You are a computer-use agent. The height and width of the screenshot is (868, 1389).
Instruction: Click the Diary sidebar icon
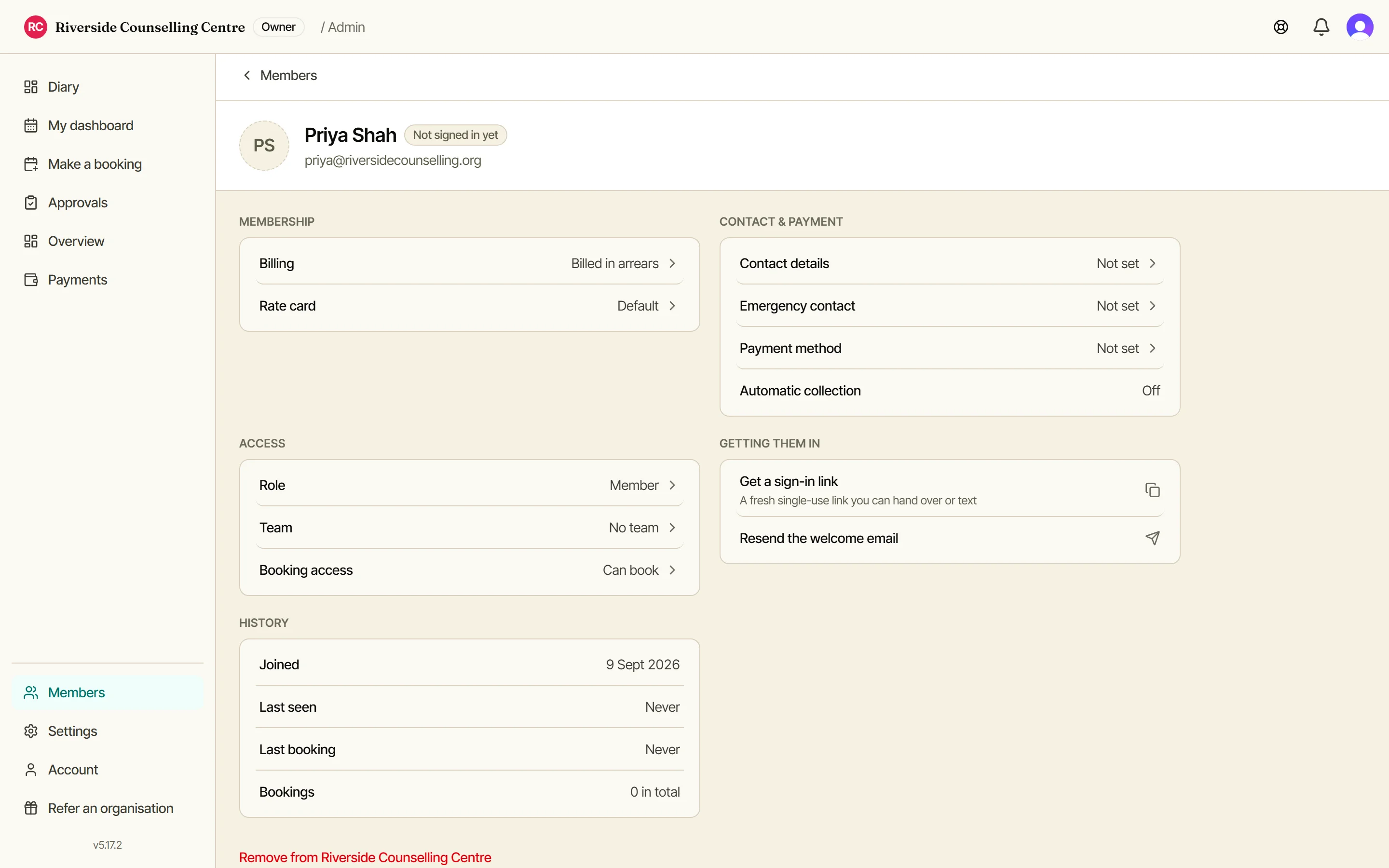(31, 87)
